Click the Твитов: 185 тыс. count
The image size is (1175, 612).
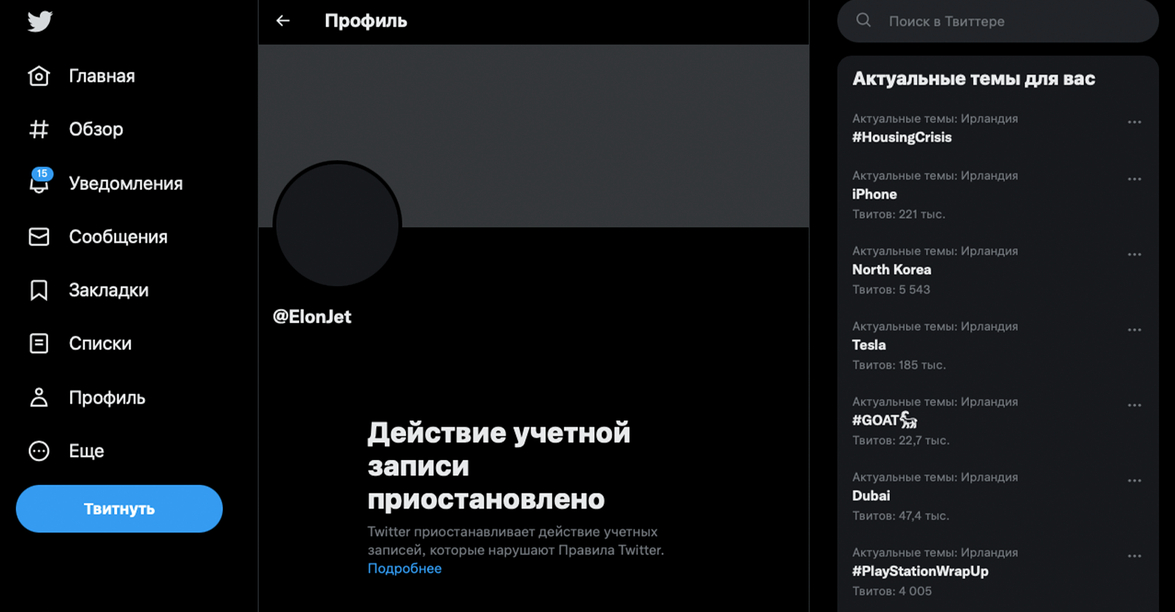(899, 366)
